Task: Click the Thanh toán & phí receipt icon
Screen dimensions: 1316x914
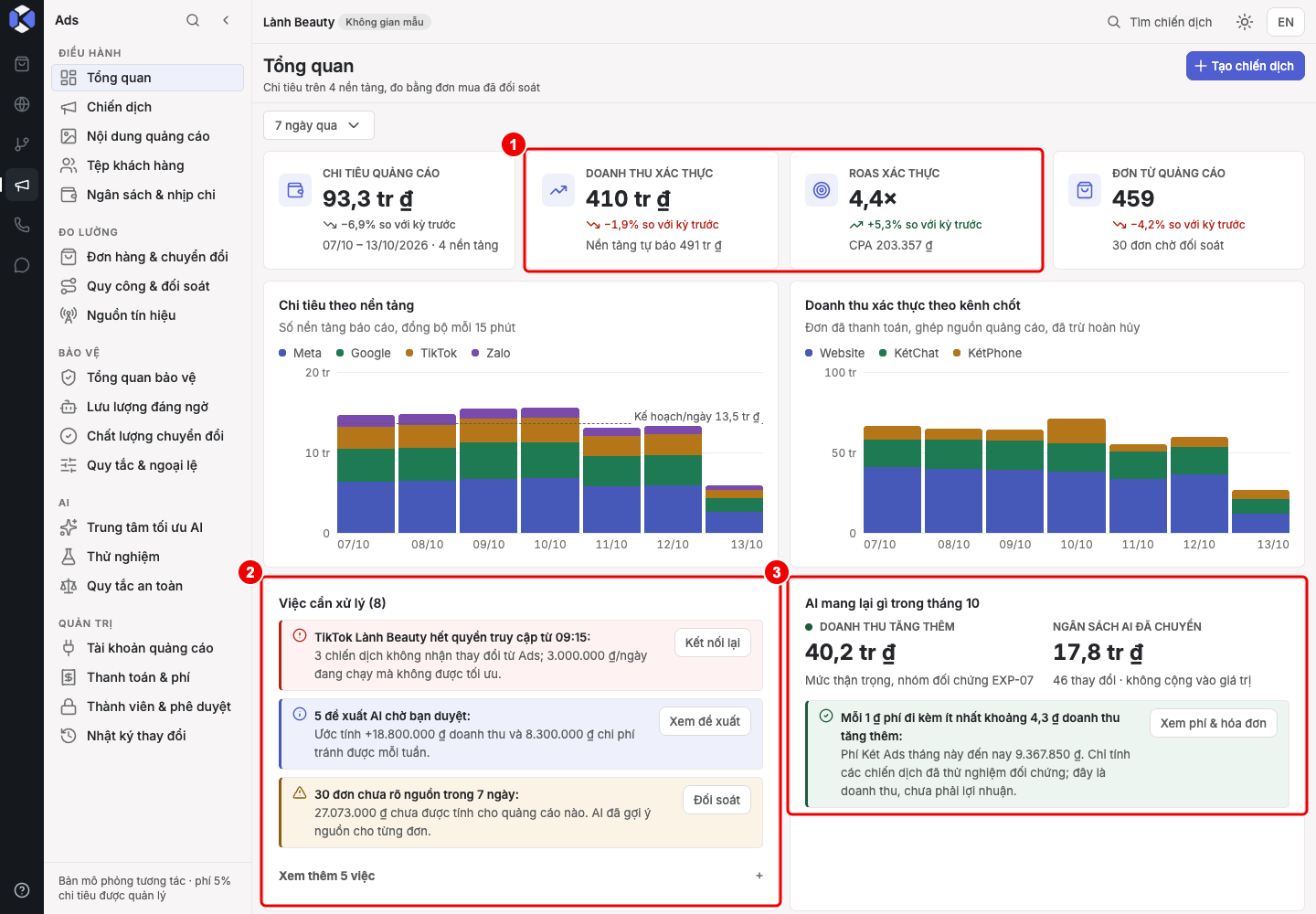Action: click(69, 677)
